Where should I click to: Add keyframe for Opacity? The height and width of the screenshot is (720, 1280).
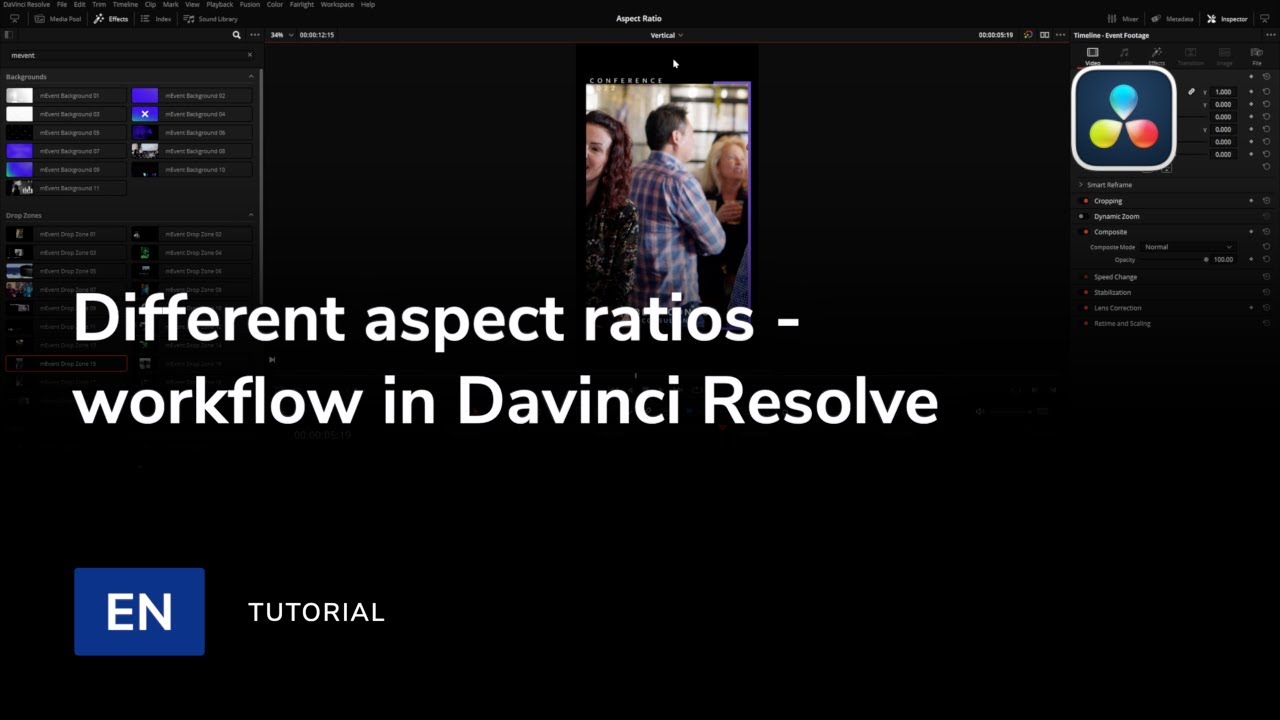[x=1251, y=259]
